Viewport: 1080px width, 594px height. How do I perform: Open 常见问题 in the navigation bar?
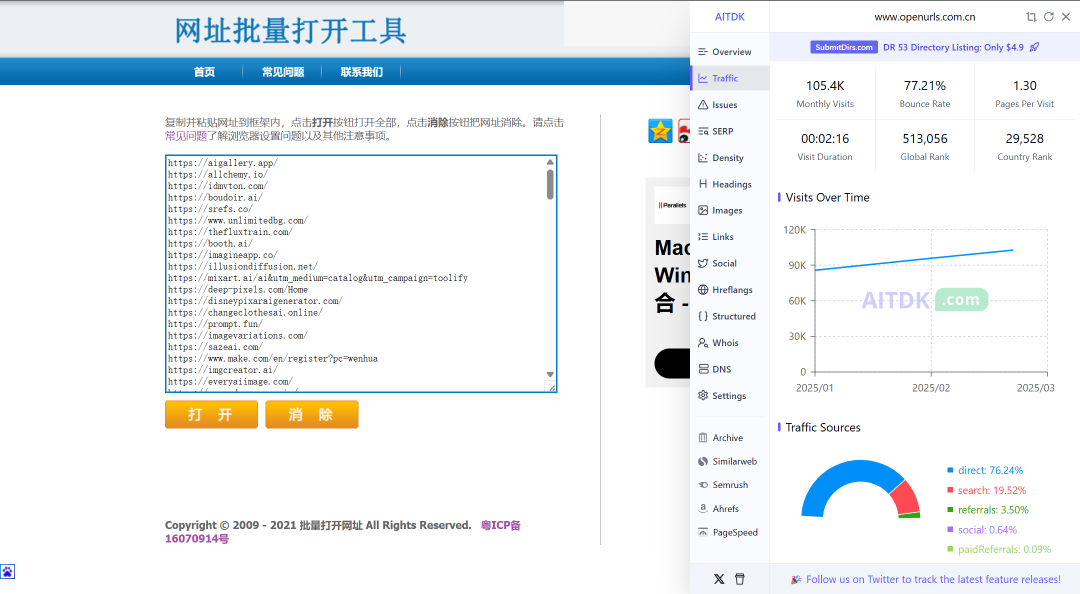click(282, 72)
